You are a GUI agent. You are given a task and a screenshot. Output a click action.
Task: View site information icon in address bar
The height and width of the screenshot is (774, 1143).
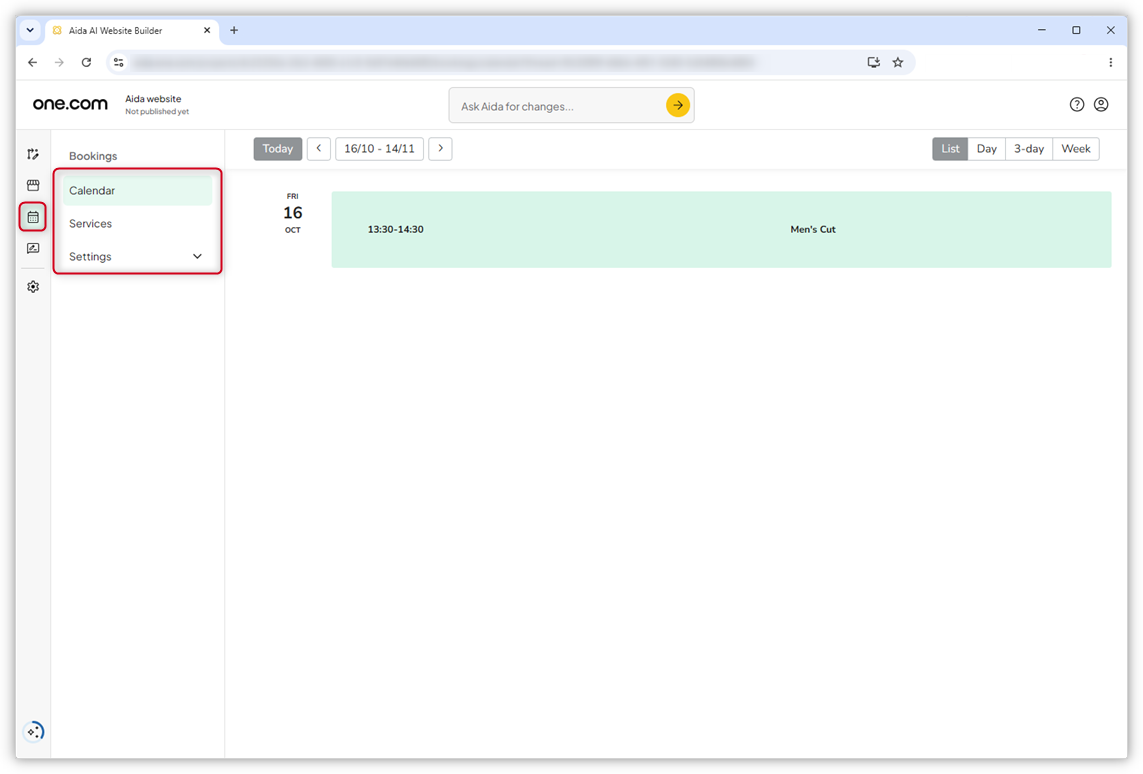[x=119, y=62]
